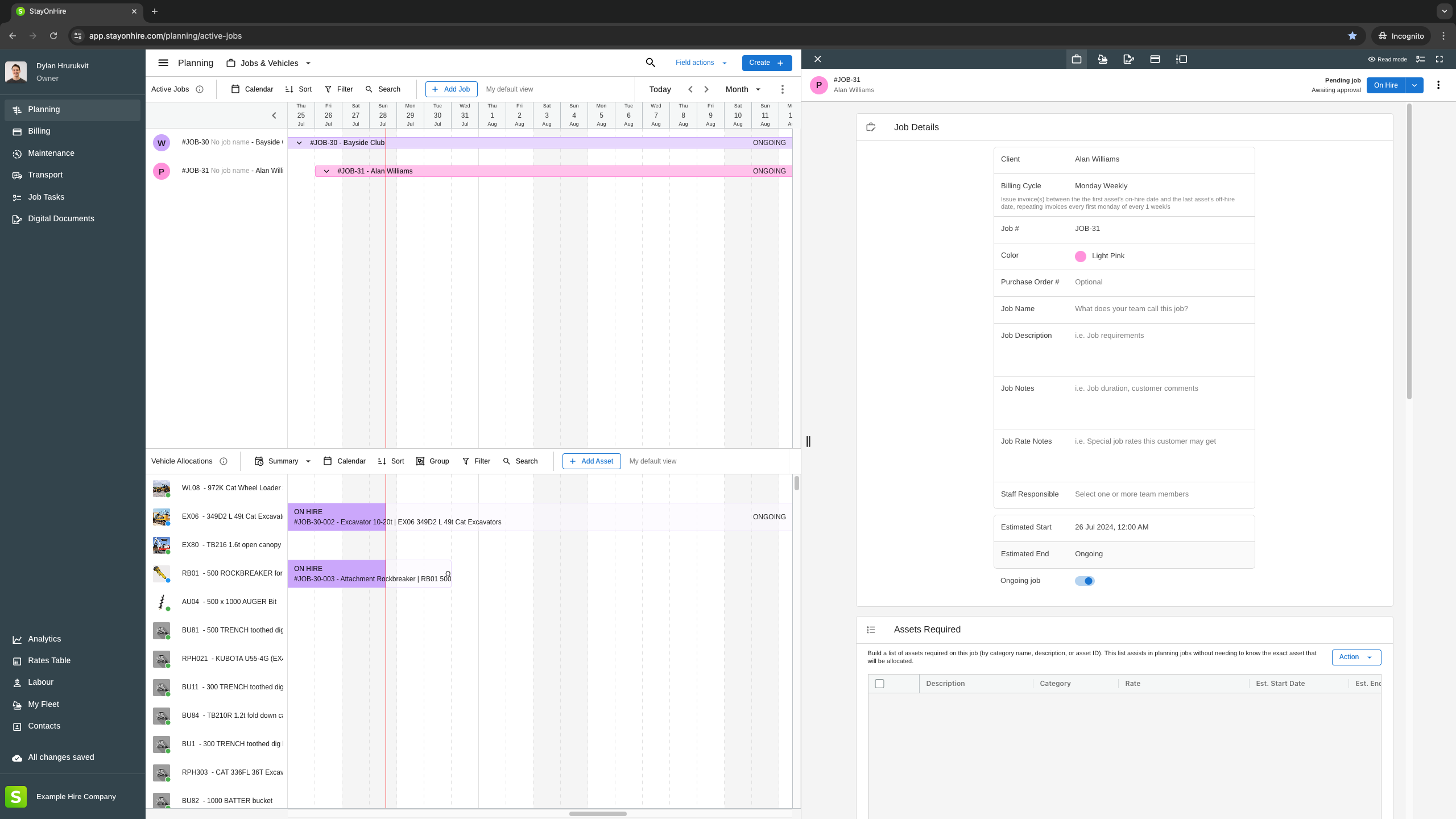Click the Active Jobs info icon
This screenshot has height=819, width=1456.
click(x=200, y=89)
